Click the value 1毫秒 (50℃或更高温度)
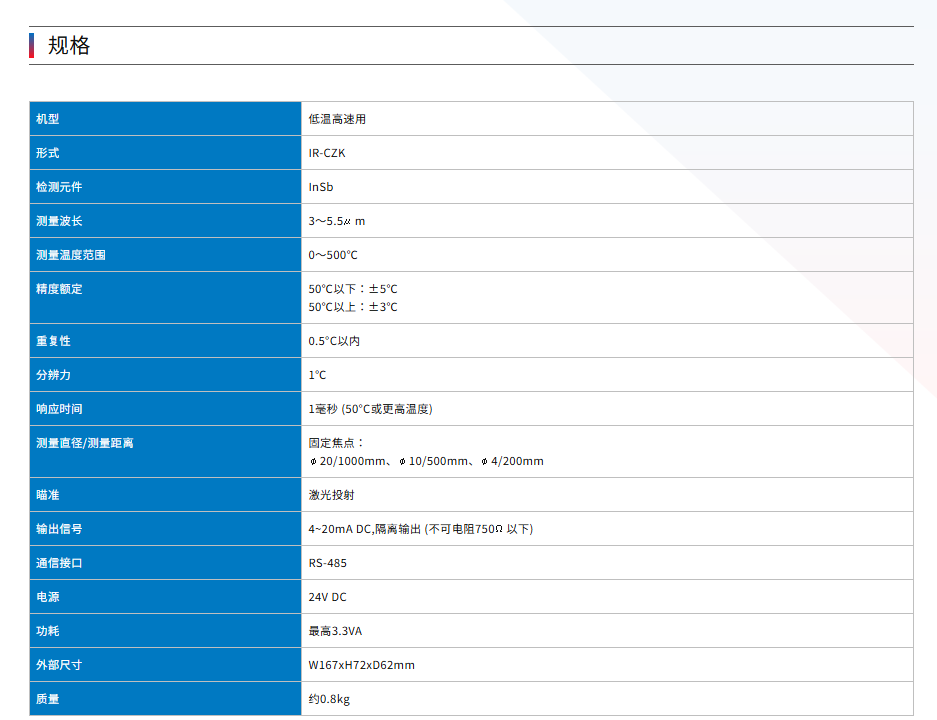The image size is (937, 720). 370,409
